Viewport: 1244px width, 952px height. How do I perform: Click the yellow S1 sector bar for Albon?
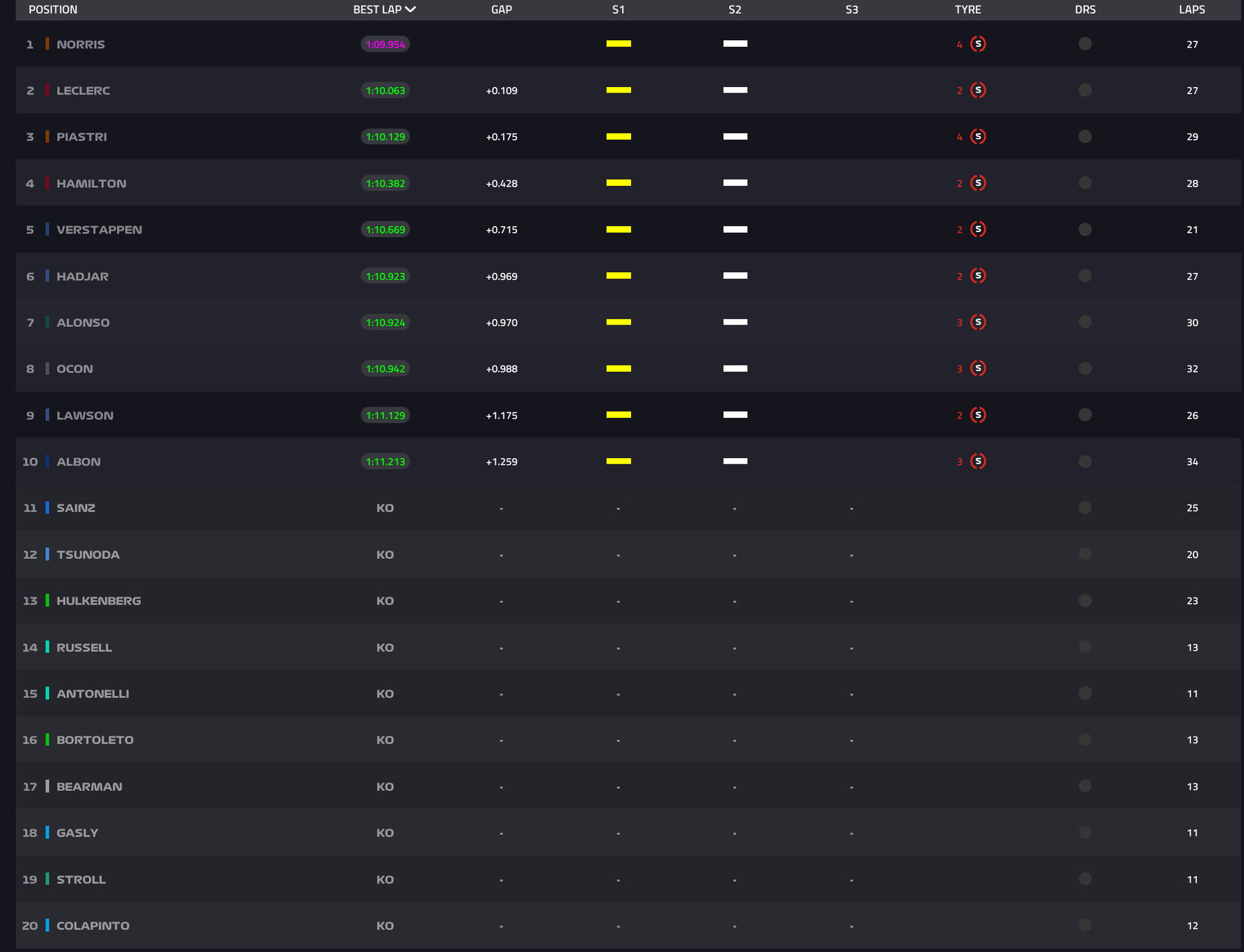click(x=619, y=461)
